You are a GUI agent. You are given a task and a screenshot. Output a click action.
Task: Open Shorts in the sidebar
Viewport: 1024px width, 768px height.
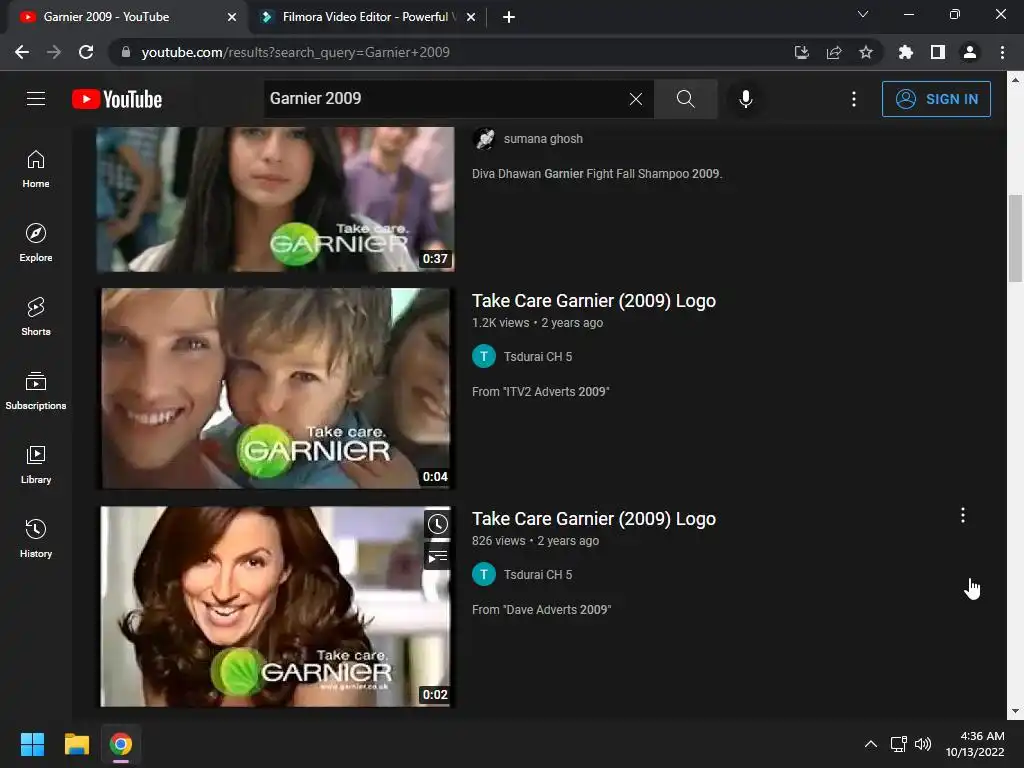pyautogui.click(x=36, y=317)
